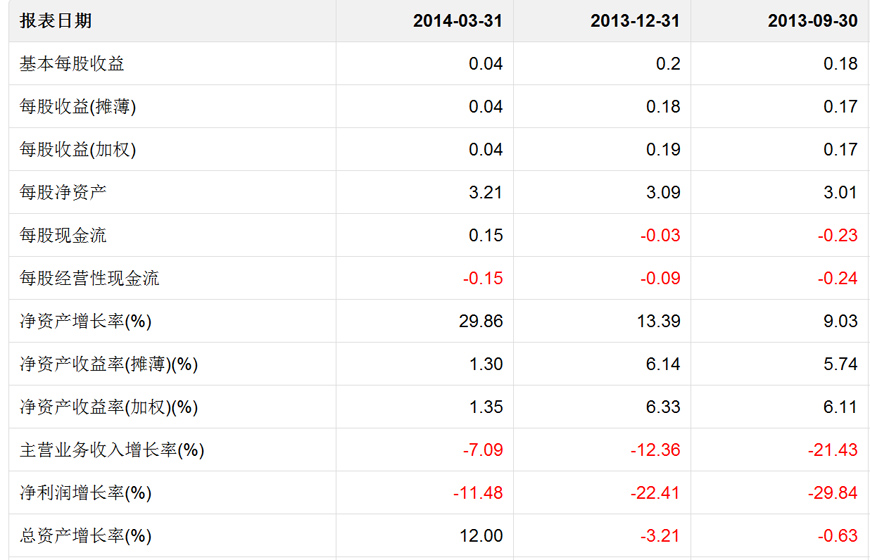Viewport: 870px width, 560px height.
Task: Click the 主营业务收入增长率(%) row label
Action: pos(112,451)
